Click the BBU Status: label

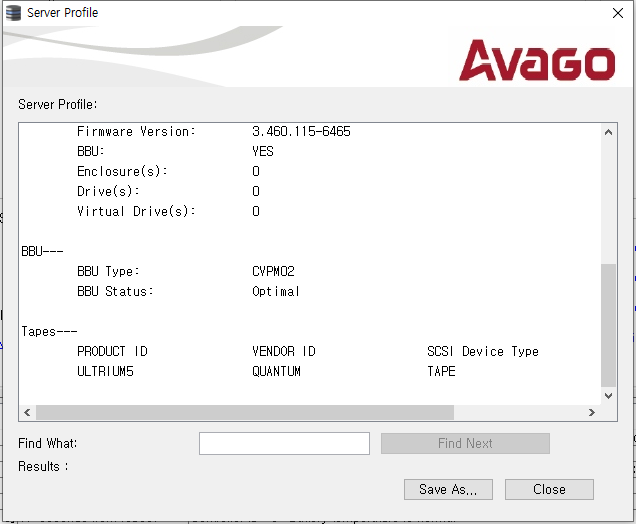tap(115, 291)
